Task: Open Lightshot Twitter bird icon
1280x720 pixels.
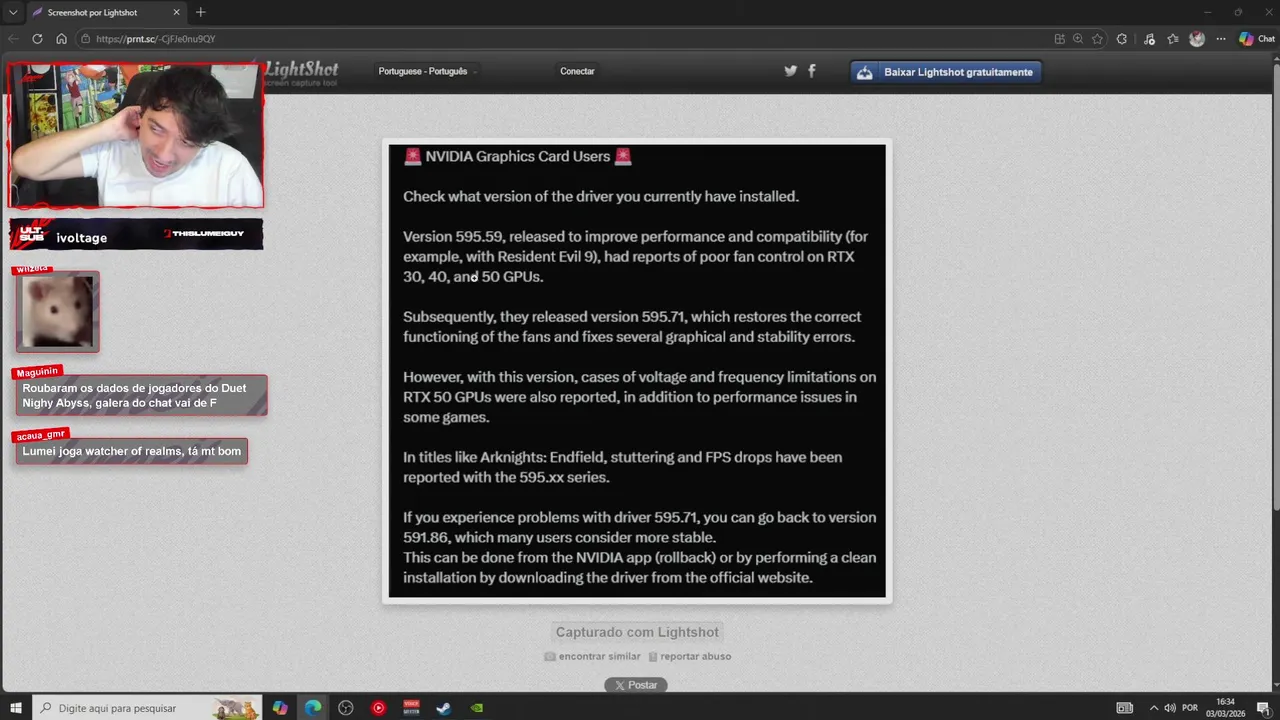Action: tap(790, 71)
